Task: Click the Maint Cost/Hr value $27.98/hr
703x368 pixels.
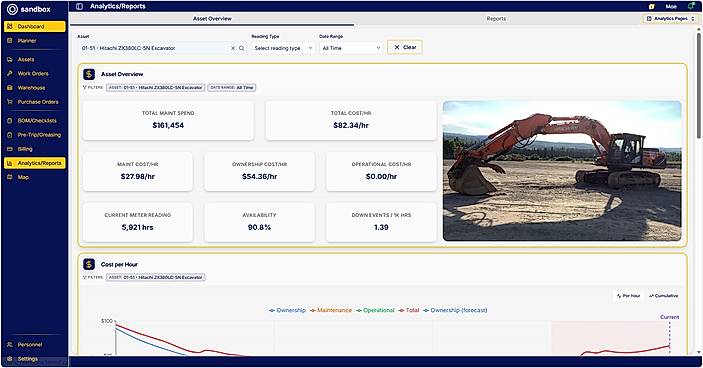Action: coord(138,177)
